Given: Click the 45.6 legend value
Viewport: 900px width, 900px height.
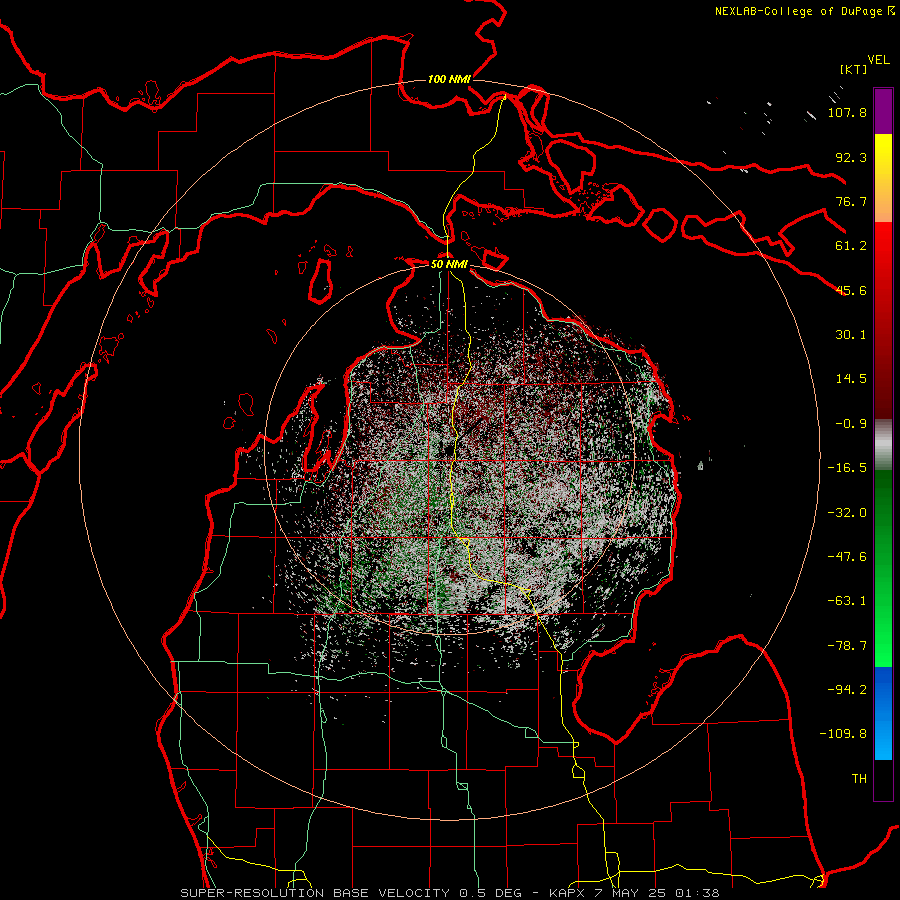Looking at the screenshot, I should point(851,290).
